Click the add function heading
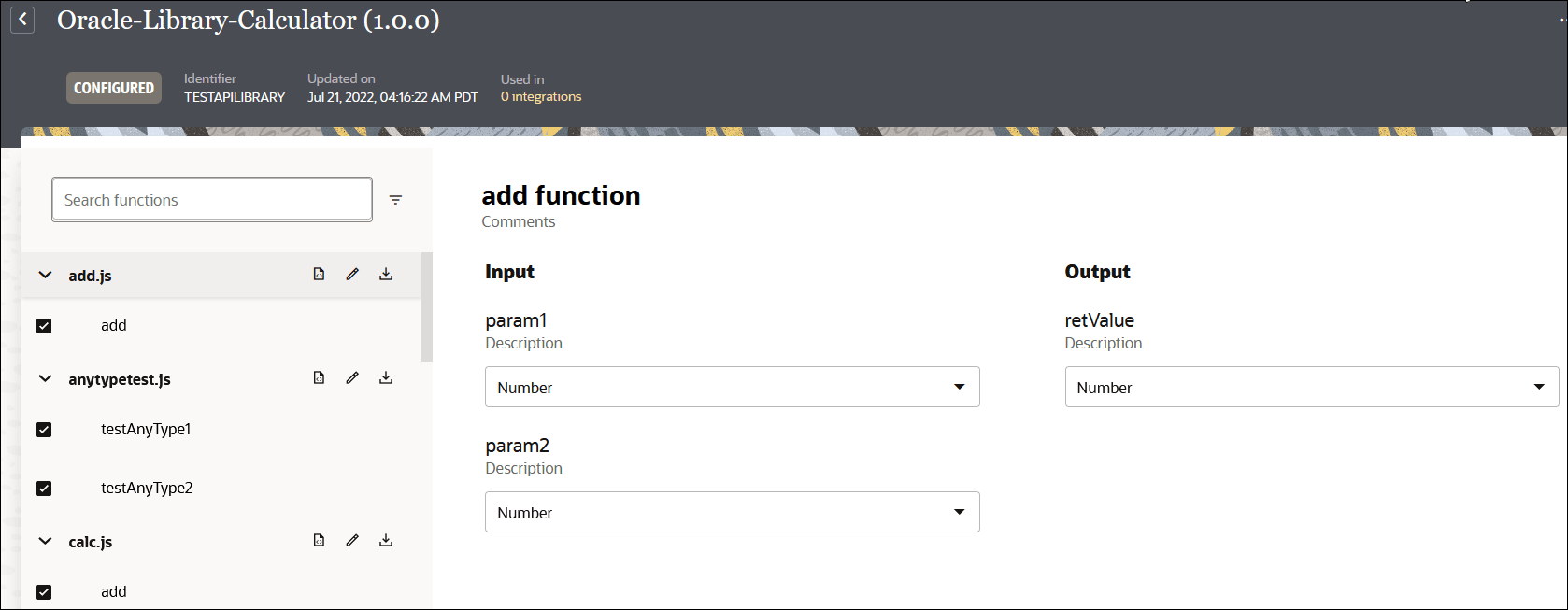Image resolution: width=1568 pixels, height=610 pixels. coord(561,195)
